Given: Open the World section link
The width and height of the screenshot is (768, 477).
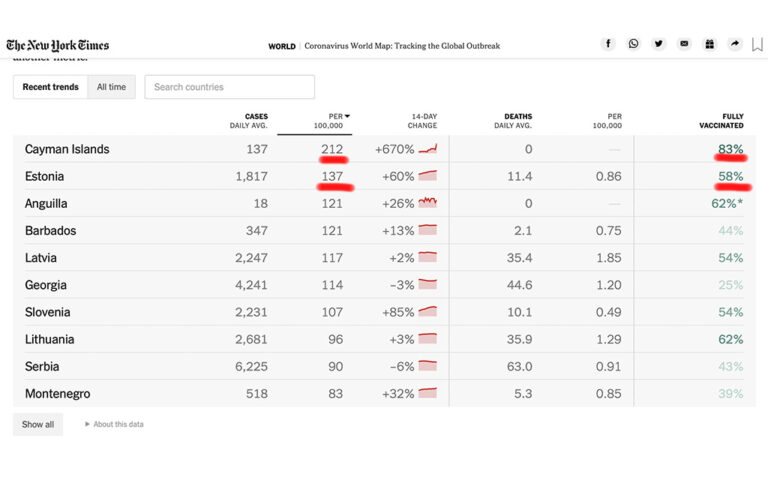Looking at the screenshot, I should coord(282,46).
